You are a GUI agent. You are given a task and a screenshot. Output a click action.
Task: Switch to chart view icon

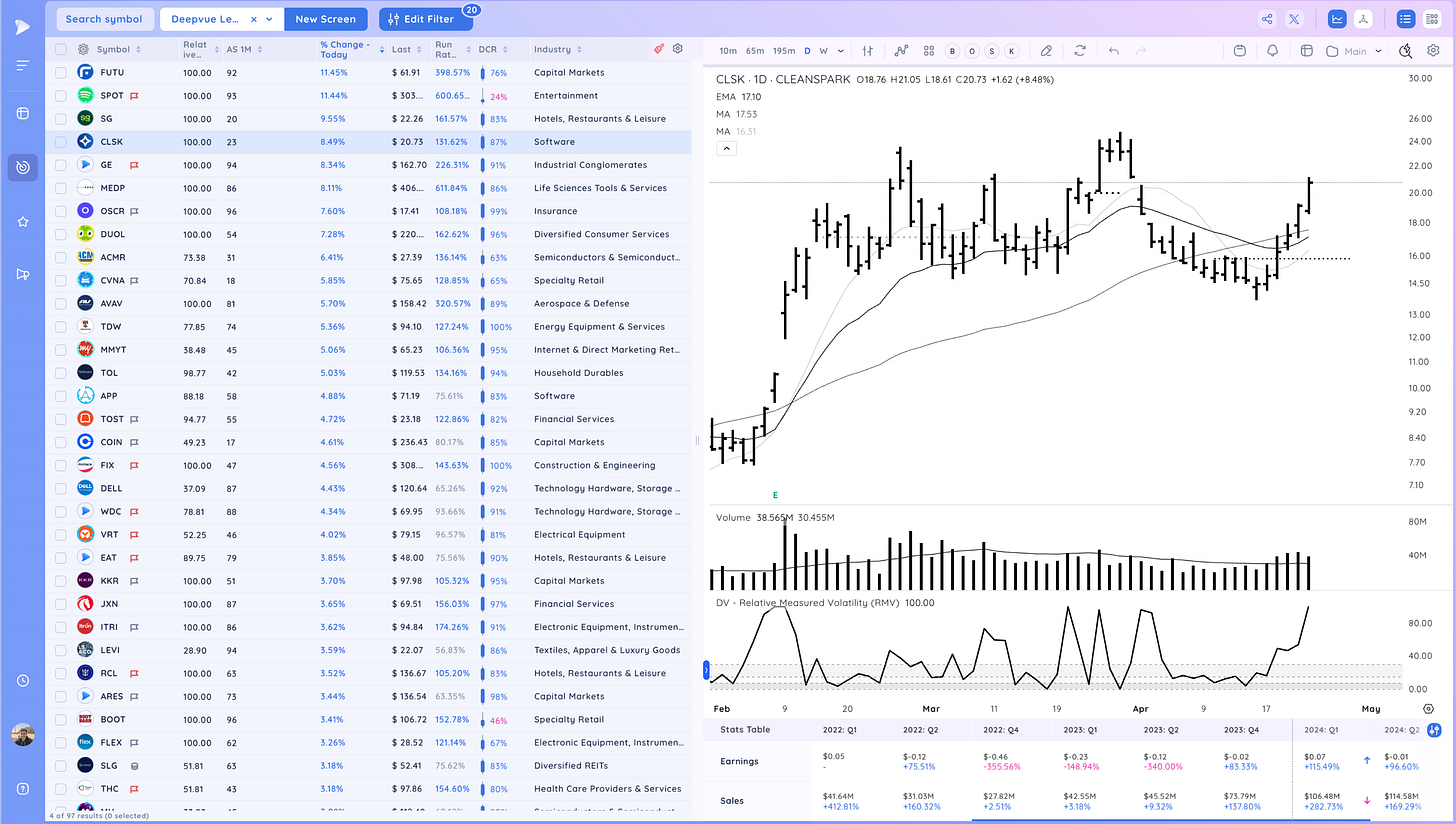click(1337, 19)
